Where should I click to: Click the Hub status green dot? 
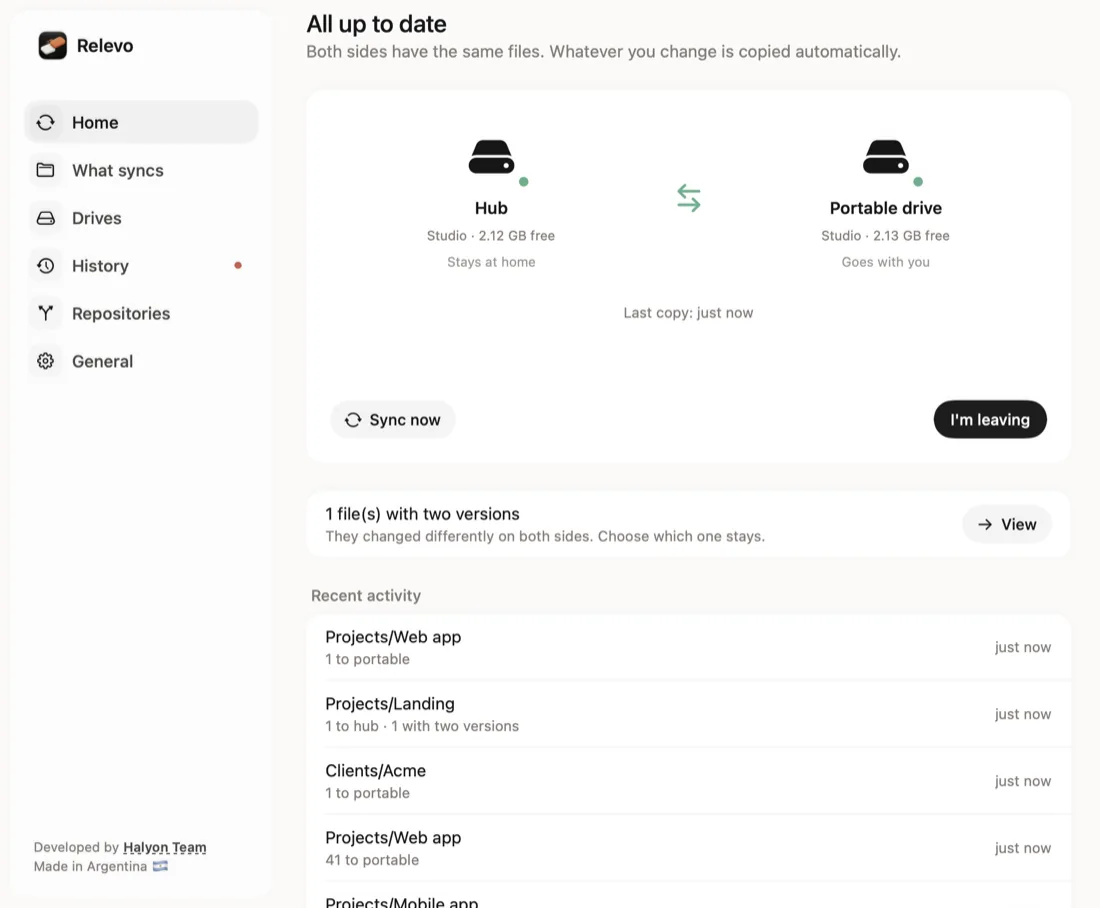tap(523, 182)
